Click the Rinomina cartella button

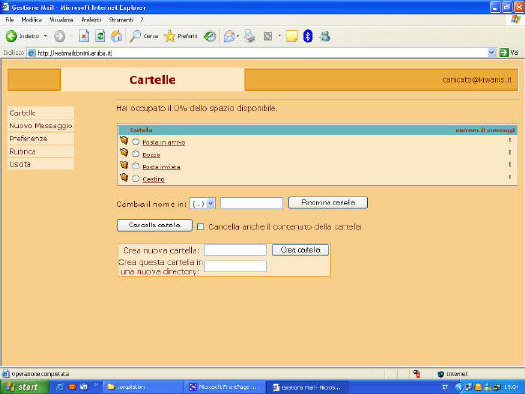tap(328, 203)
